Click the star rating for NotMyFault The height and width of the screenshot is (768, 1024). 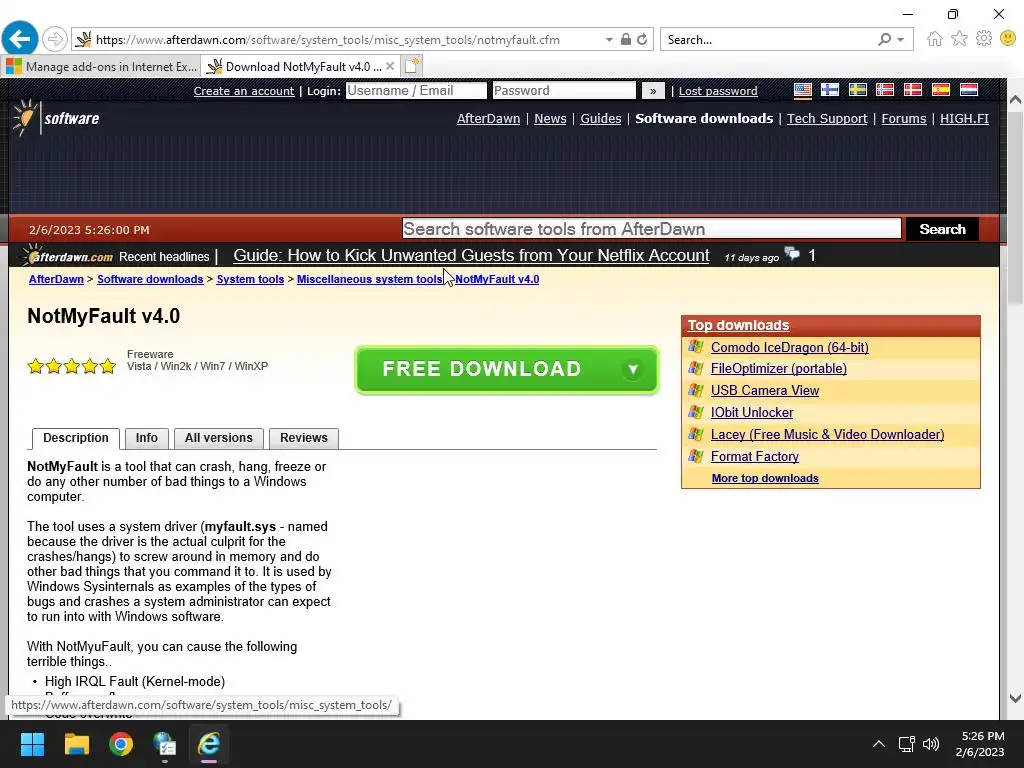click(x=72, y=366)
